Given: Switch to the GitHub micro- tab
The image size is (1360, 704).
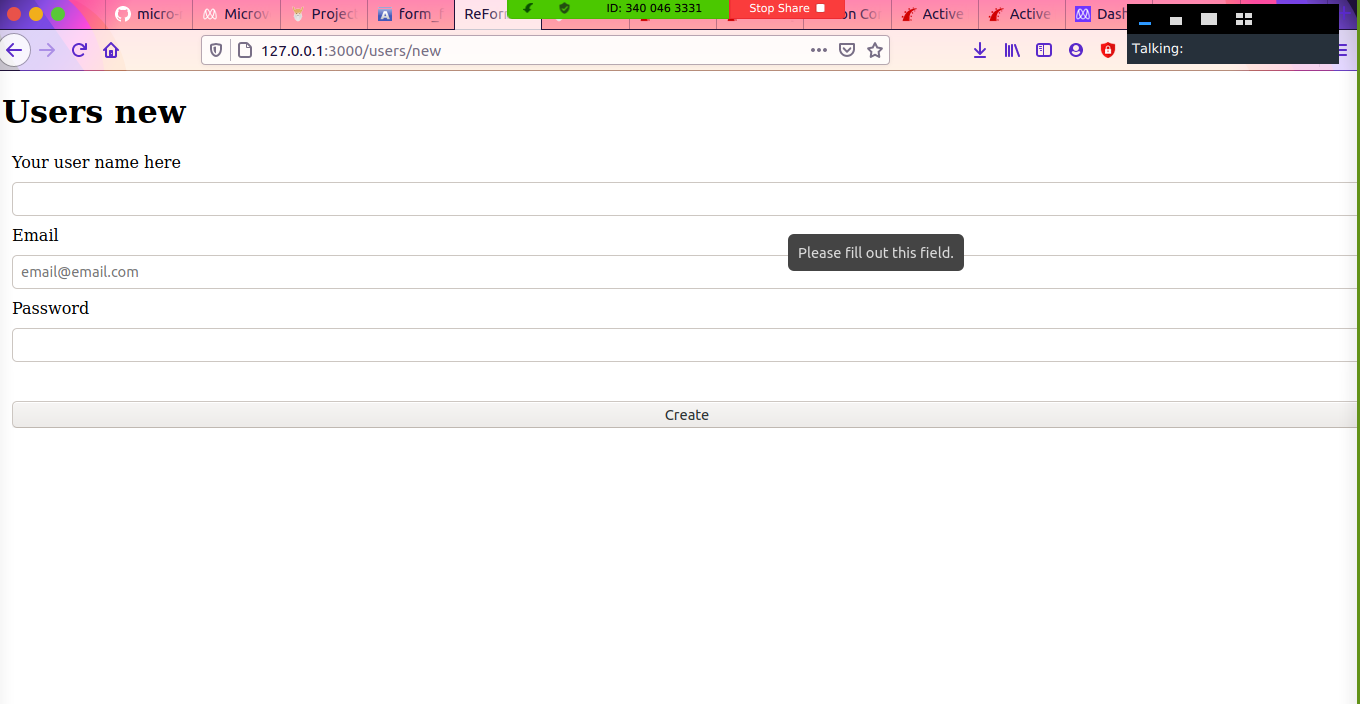Looking at the screenshot, I should click(149, 15).
